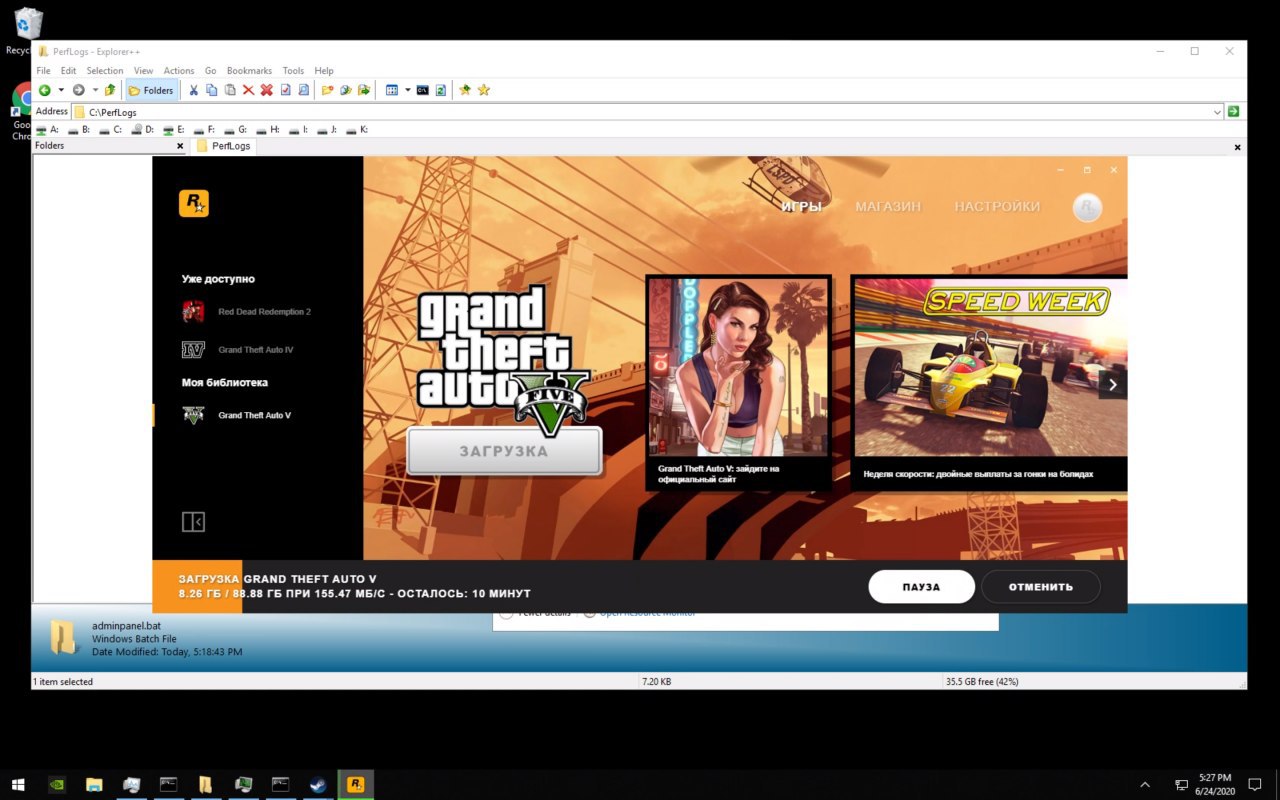Viewport: 1280px width, 800px height.
Task: Select Grand Theft Auto IV in sidebar
Action: click(238, 350)
